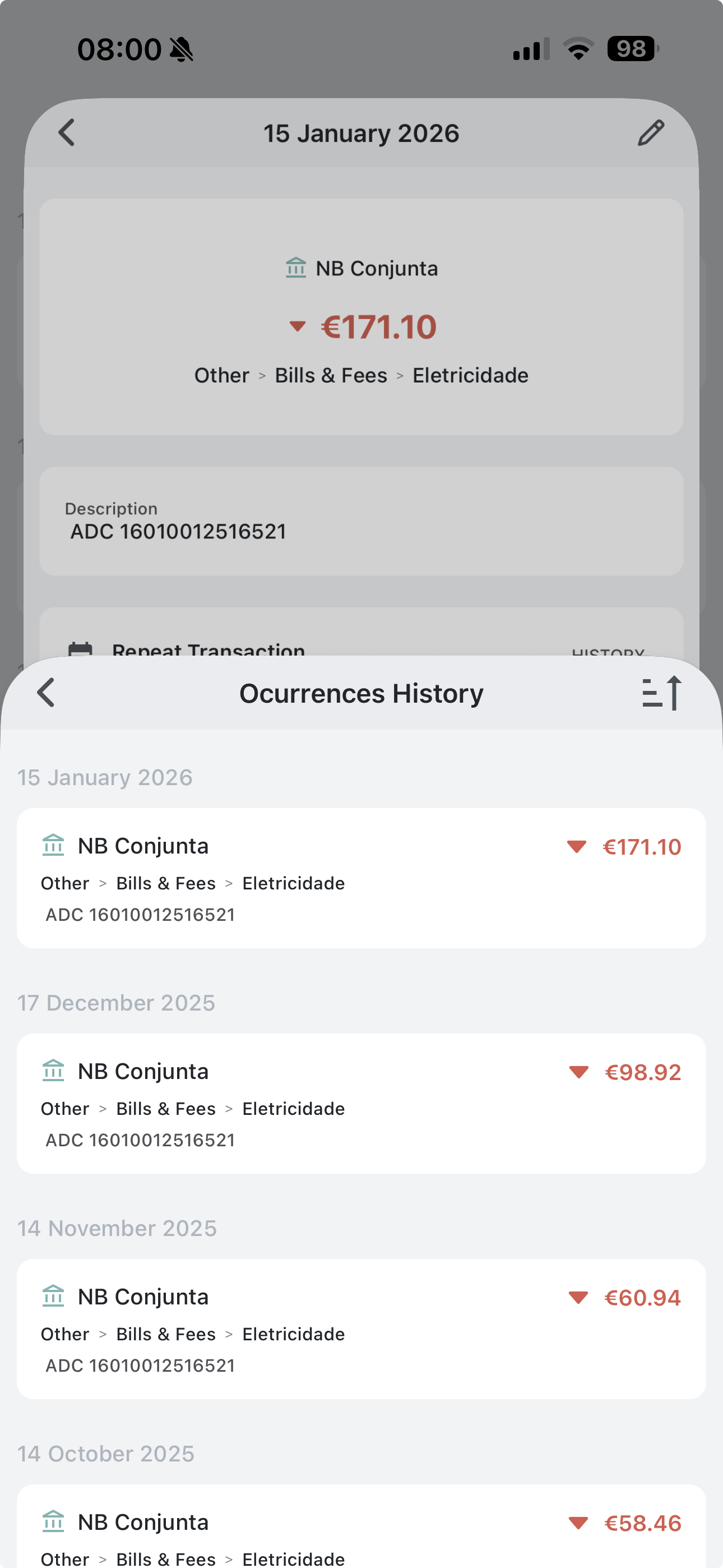Open the HISTORY link for Repeat Transaction
Screen dimensions: 723x1568
click(608, 653)
